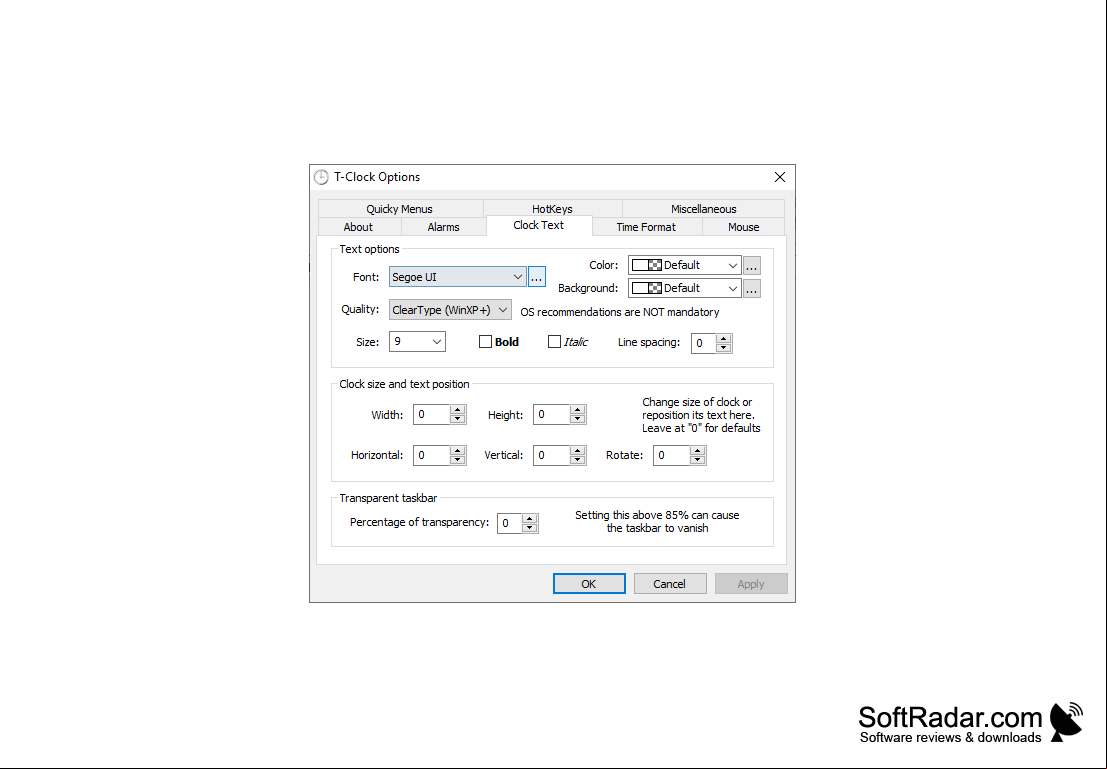Open the Quality dropdown ClearType (WinXP+)
The image size is (1107, 769).
(450, 309)
